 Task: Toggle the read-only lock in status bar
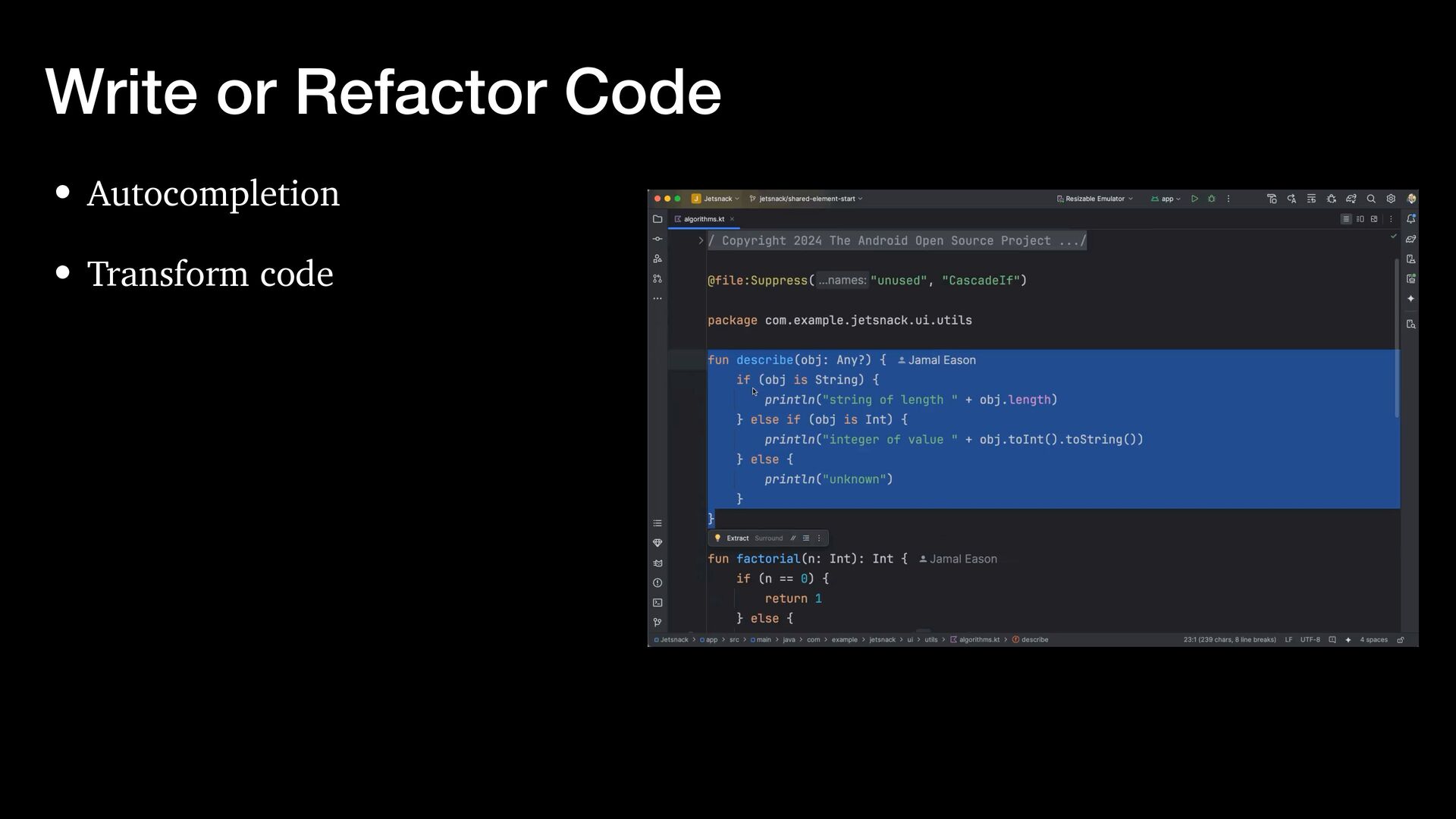click(1401, 640)
